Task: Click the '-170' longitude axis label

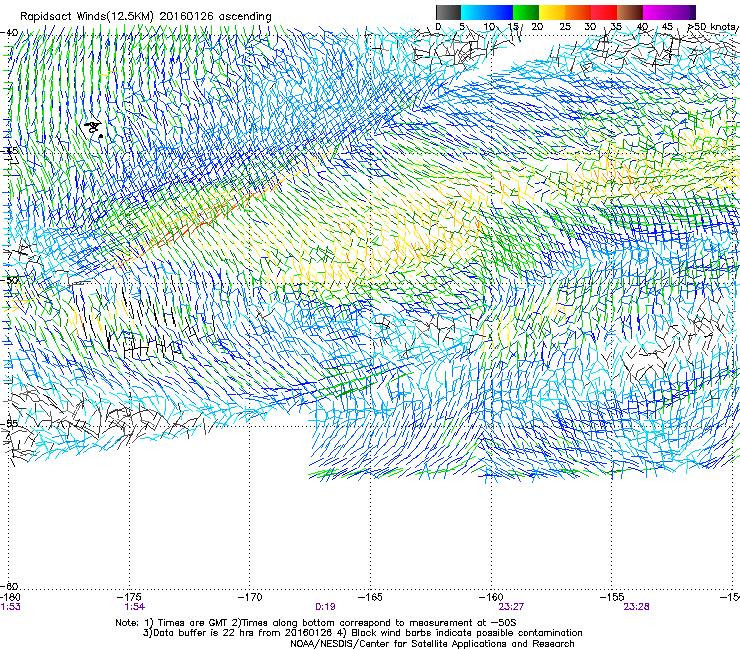Action: (250, 598)
